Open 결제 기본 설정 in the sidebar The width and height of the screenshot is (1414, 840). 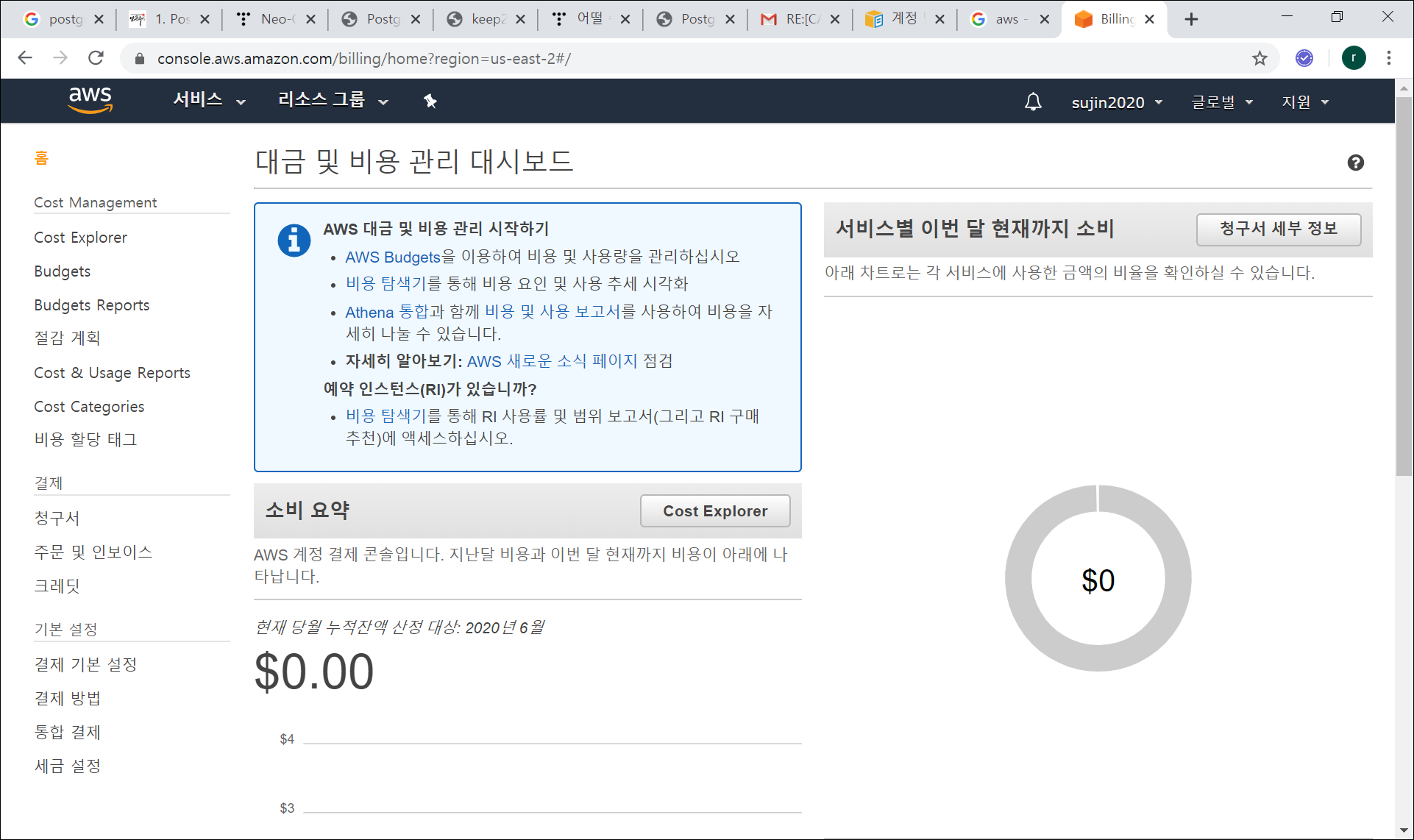pos(86,664)
